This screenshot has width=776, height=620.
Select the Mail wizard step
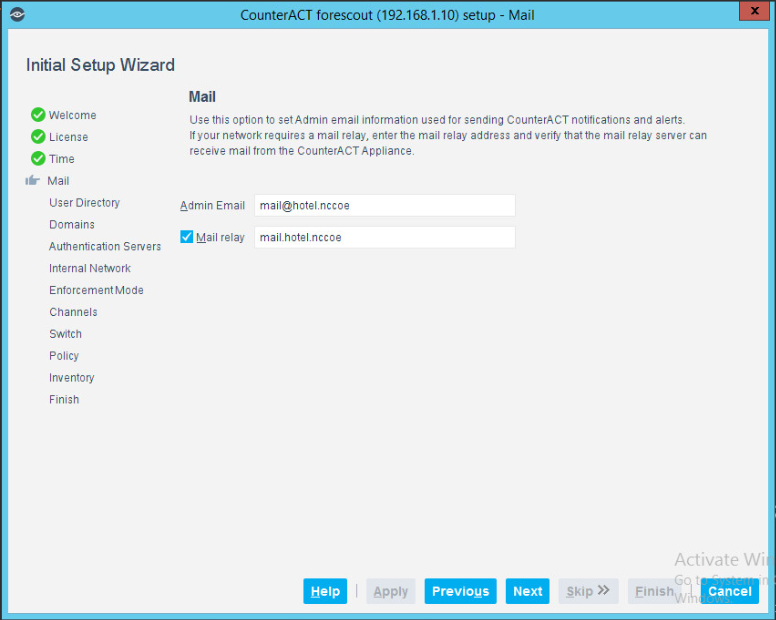[x=58, y=181]
